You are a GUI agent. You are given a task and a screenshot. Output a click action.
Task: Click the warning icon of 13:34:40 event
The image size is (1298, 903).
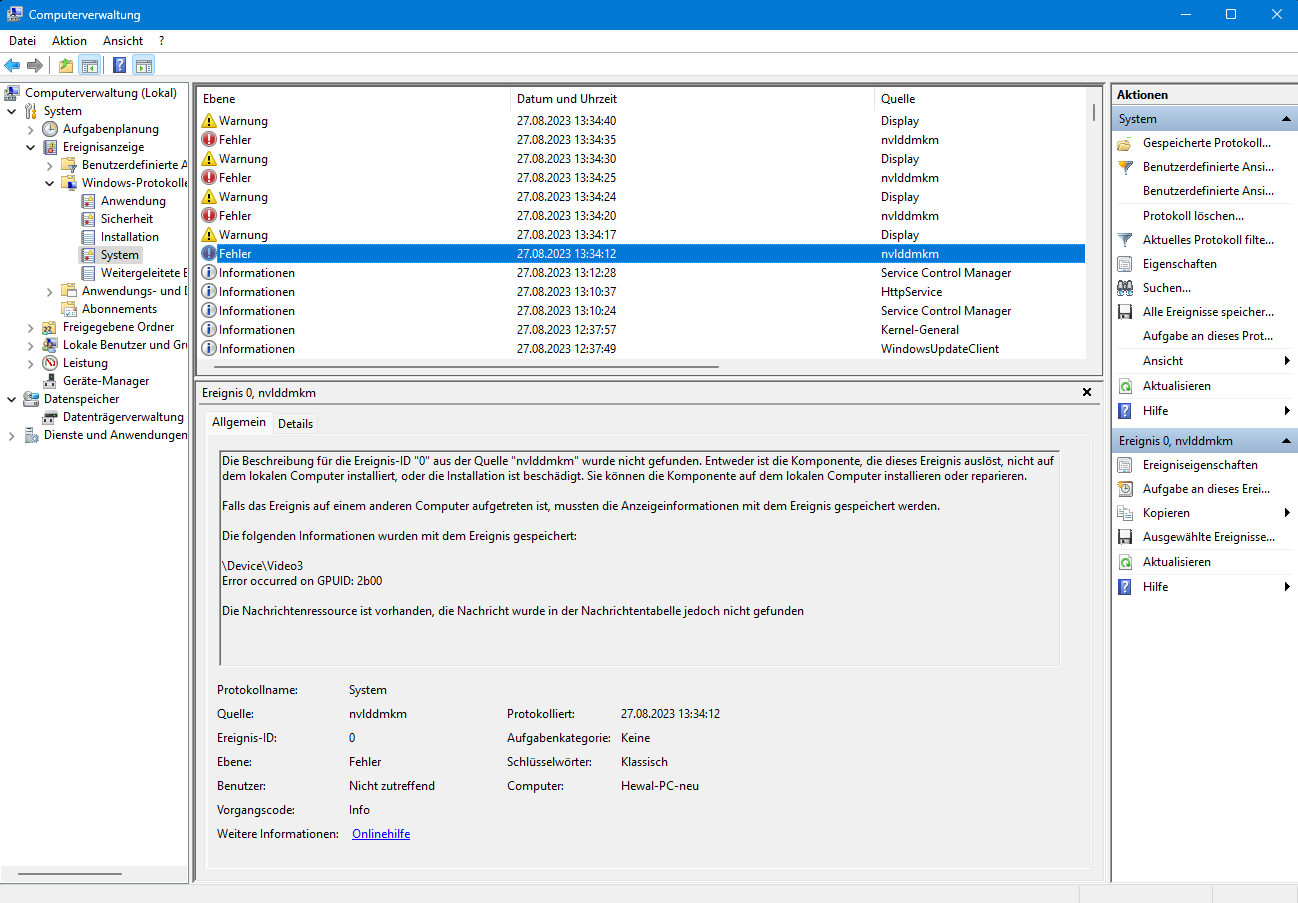209,121
